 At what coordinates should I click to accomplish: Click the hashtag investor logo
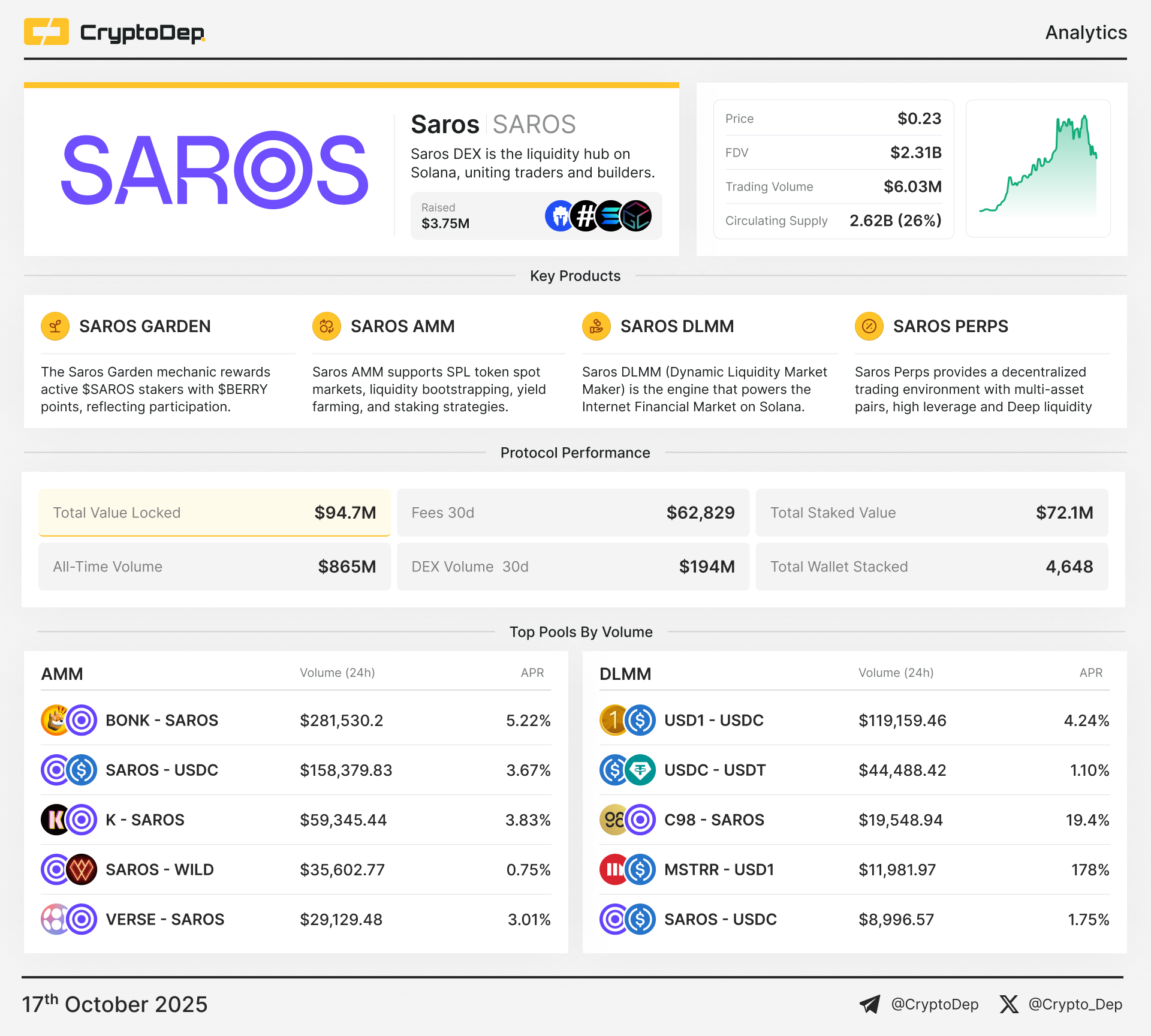586,216
